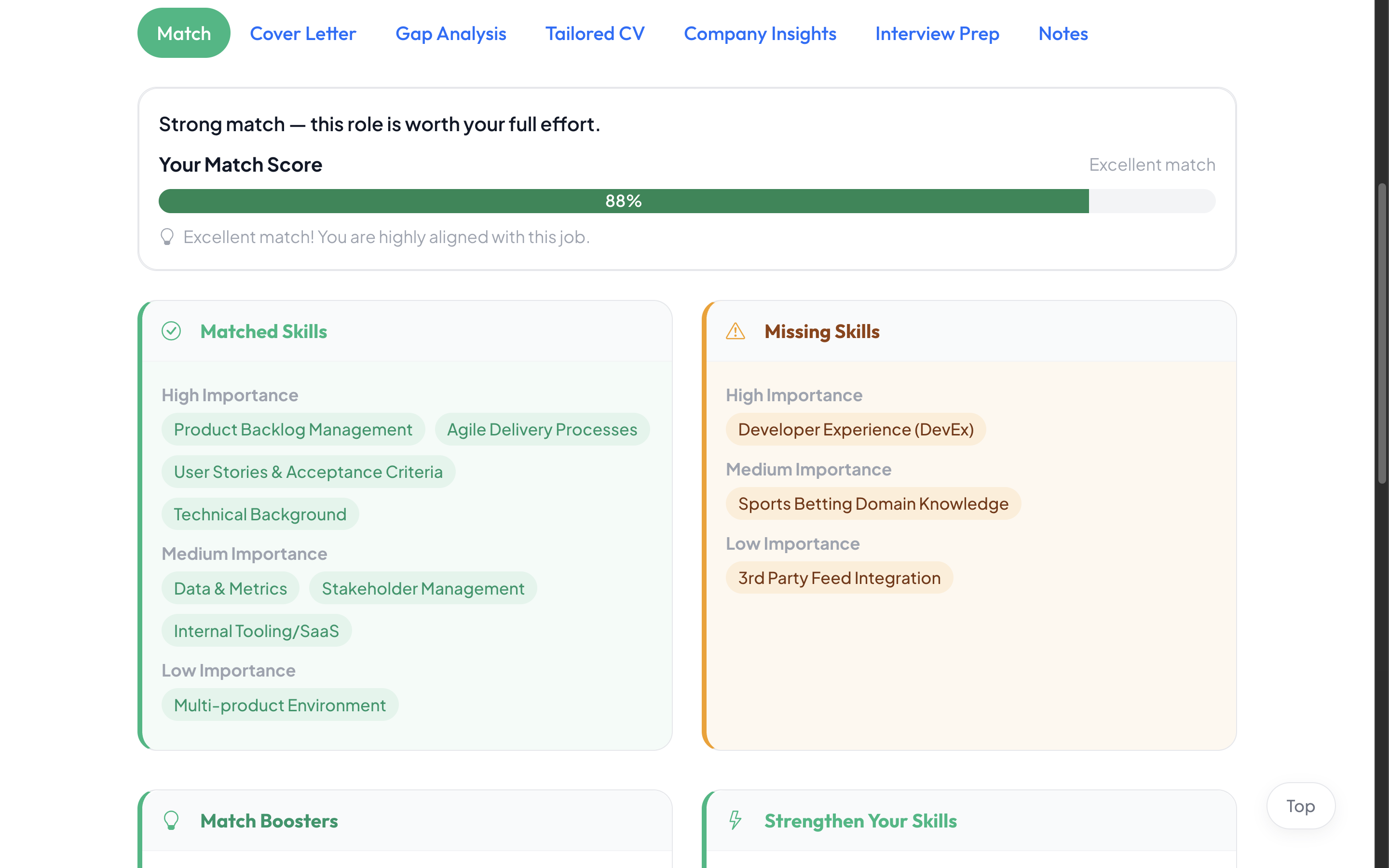This screenshot has width=1389, height=868.
Task: Switch to the Cover Letter tab
Action: point(302,34)
